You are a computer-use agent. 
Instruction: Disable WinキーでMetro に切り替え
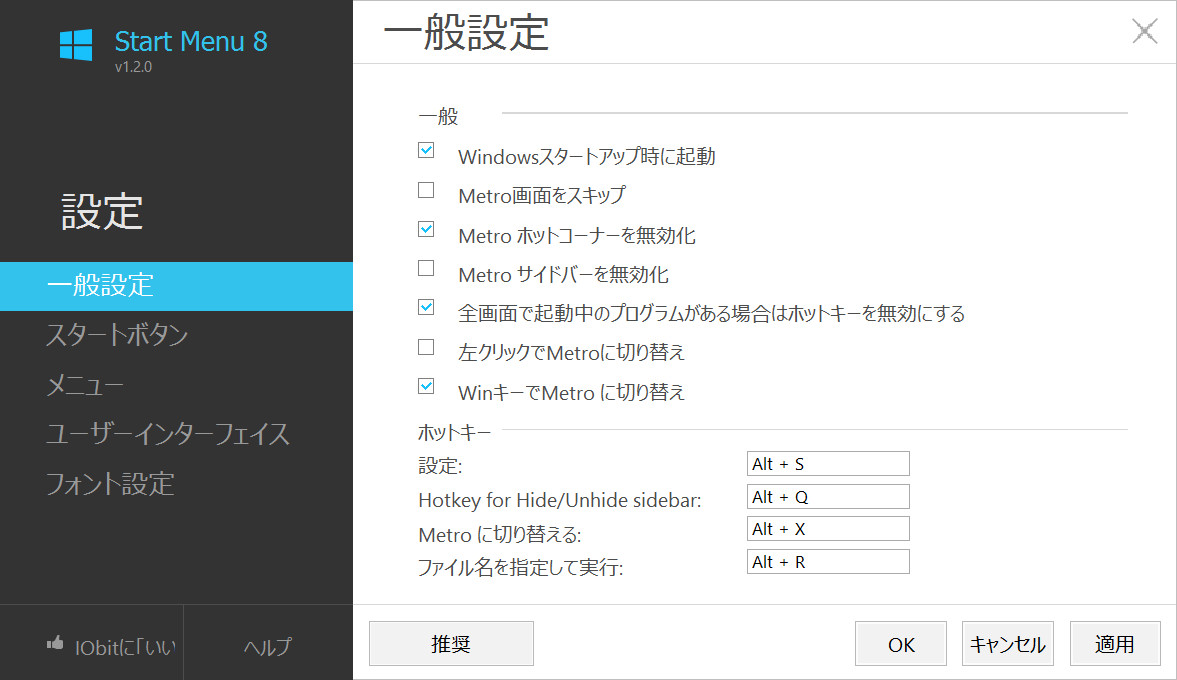click(x=426, y=386)
